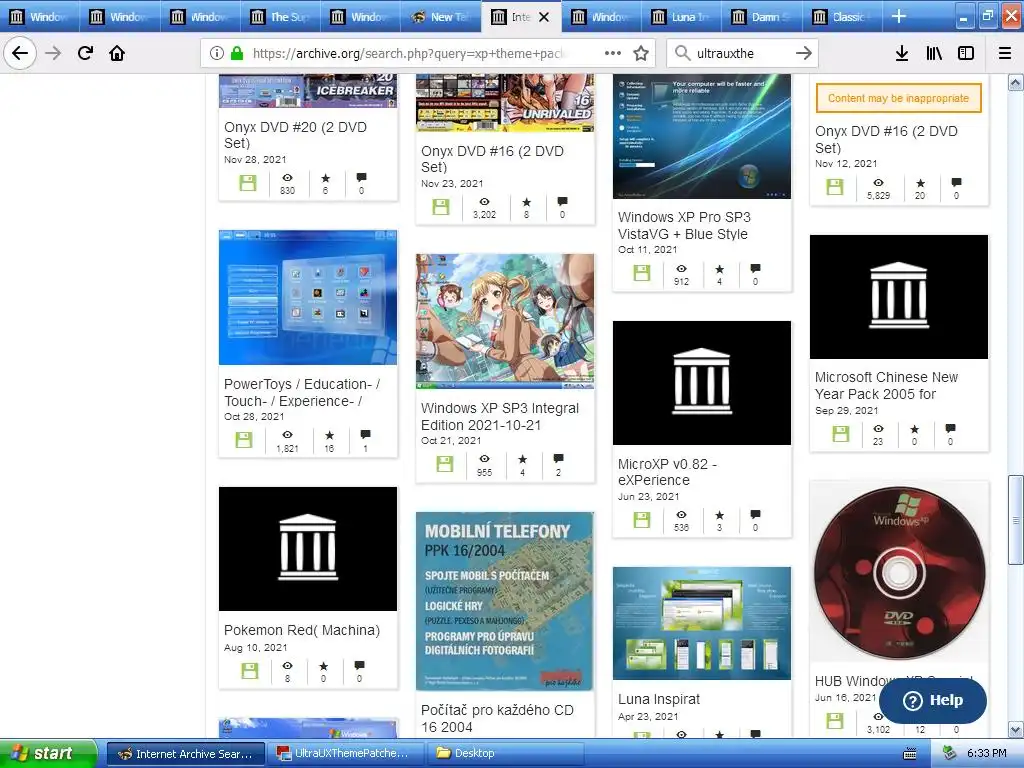The image size is (1024, 768).
Task: Close the active Internet Archive tab
Action: (544, 17)
